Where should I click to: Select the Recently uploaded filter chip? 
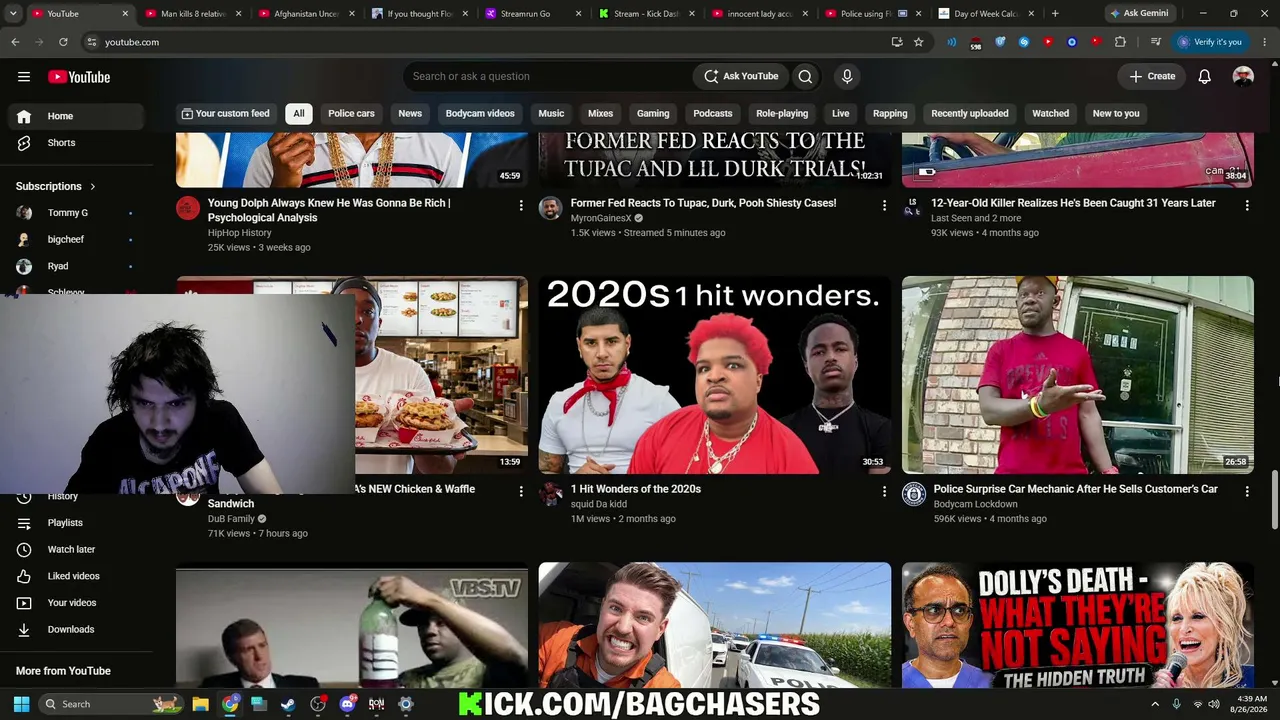point(970,113)
